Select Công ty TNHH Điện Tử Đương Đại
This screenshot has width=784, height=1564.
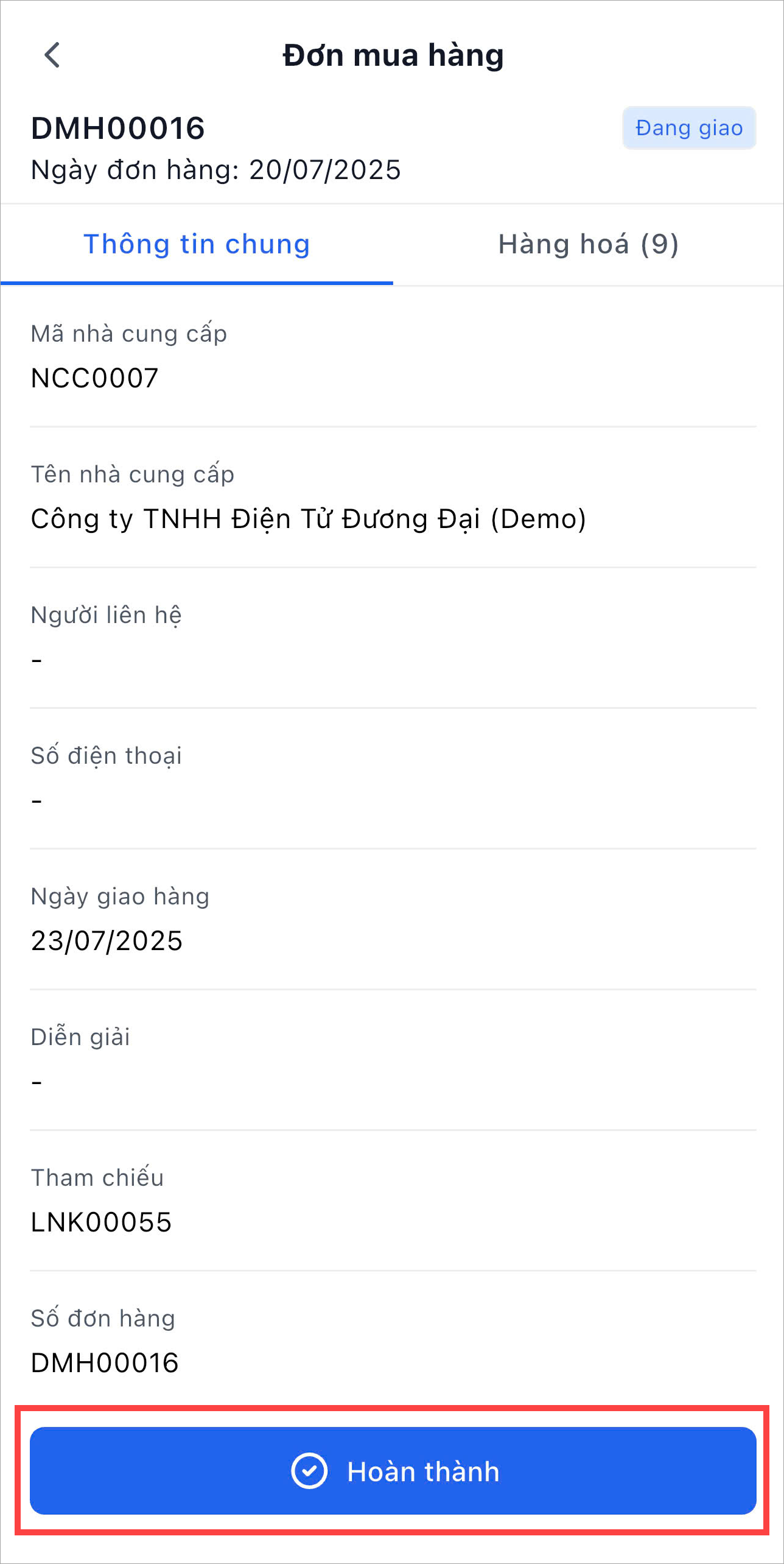(308, 520)
